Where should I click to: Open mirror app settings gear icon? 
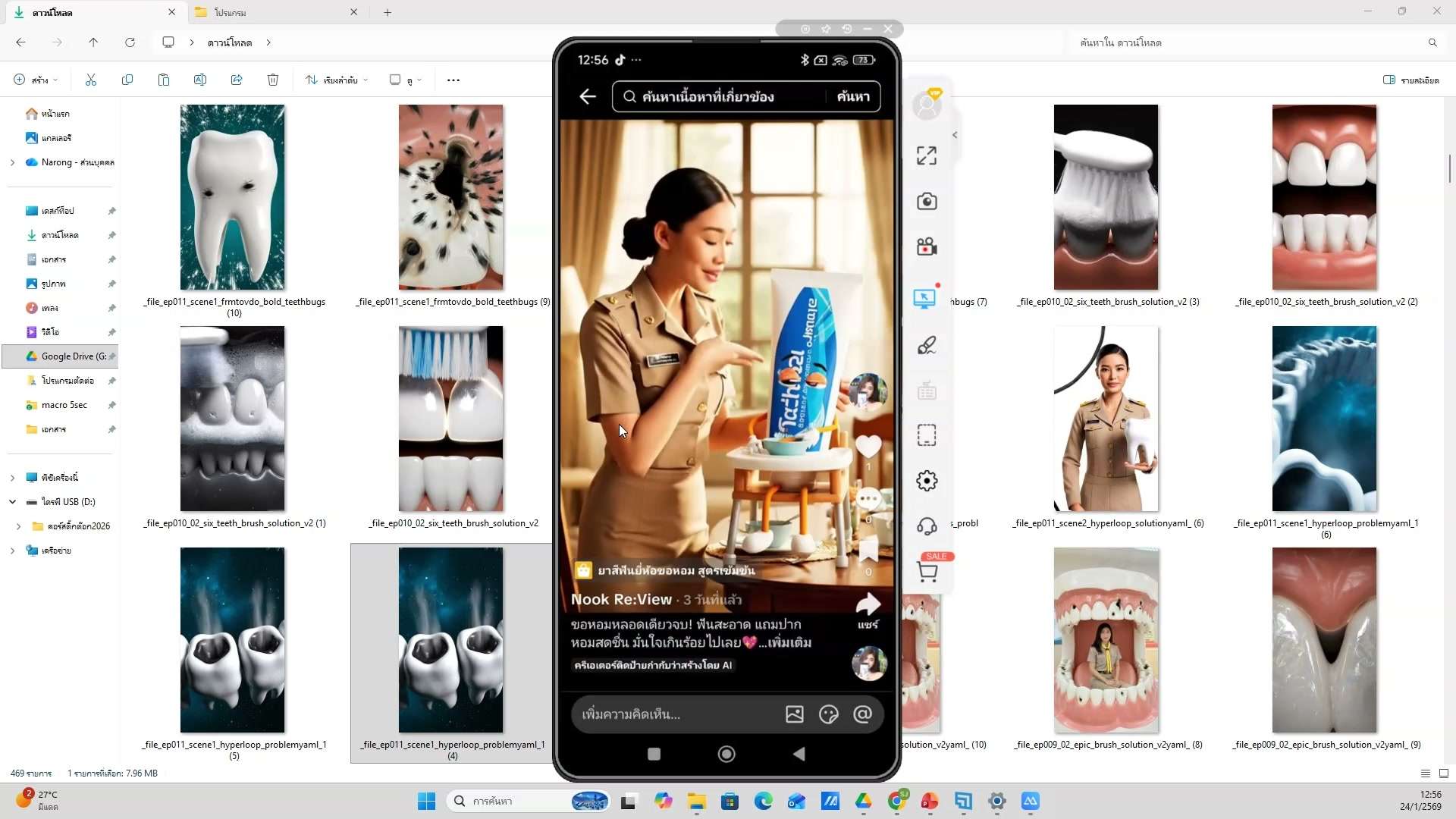tap(926, 481)
